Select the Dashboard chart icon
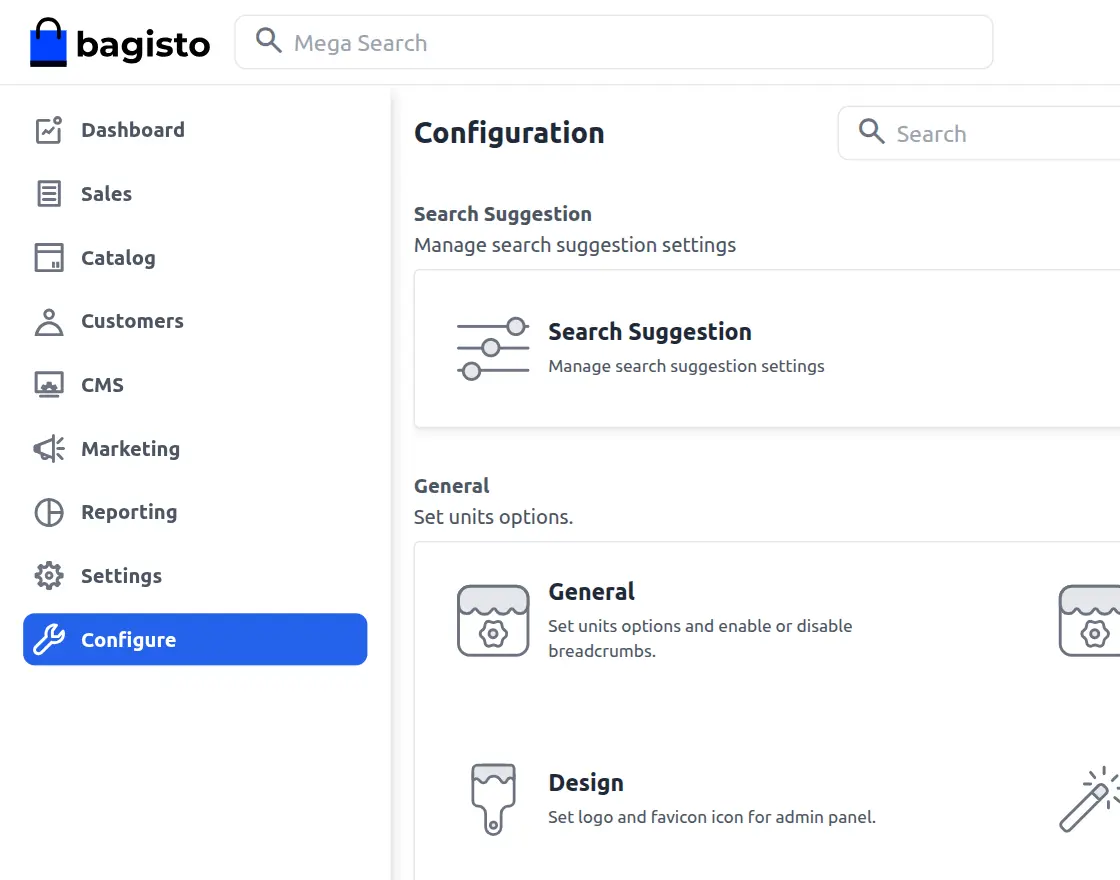The width and height of the screenshot is (1120, 880). pyautogui.click(x=47, y=129)
